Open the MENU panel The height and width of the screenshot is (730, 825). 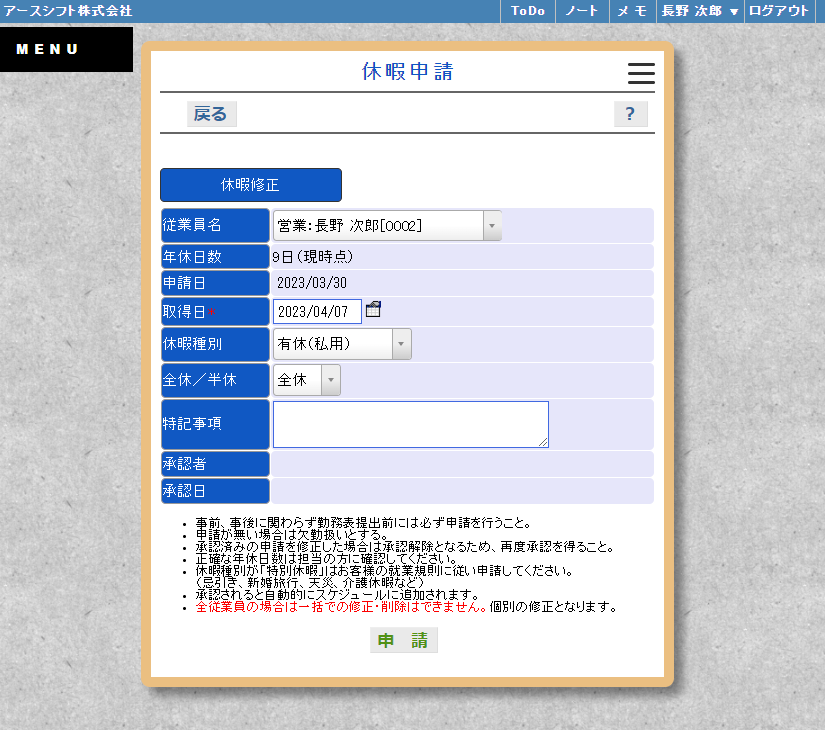point(45,48)
